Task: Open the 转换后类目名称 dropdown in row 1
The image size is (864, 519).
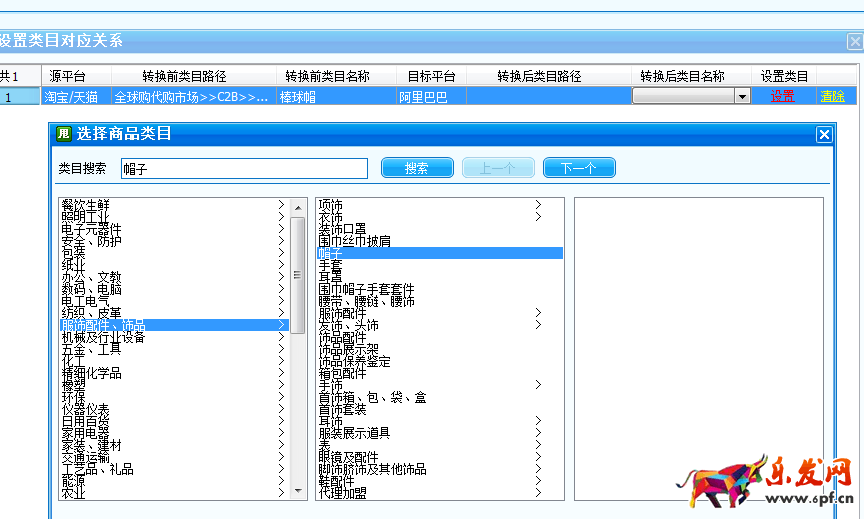Action: coord(742,97)
